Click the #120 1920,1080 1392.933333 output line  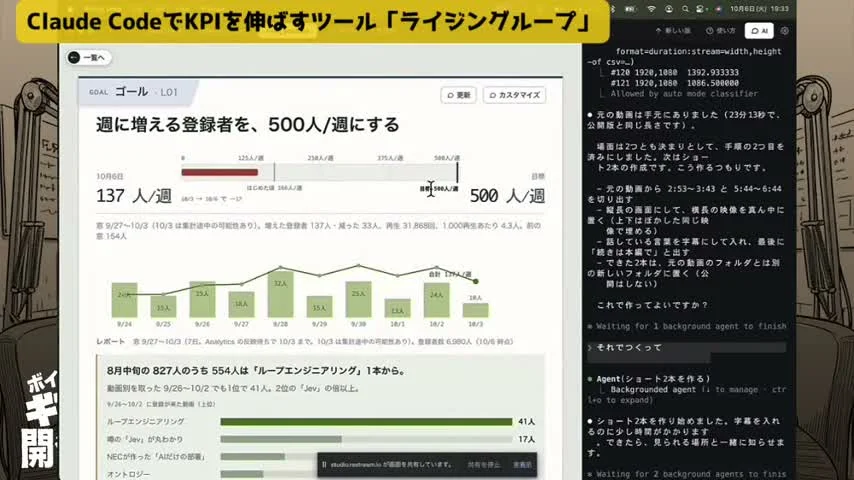pos(674,72)
